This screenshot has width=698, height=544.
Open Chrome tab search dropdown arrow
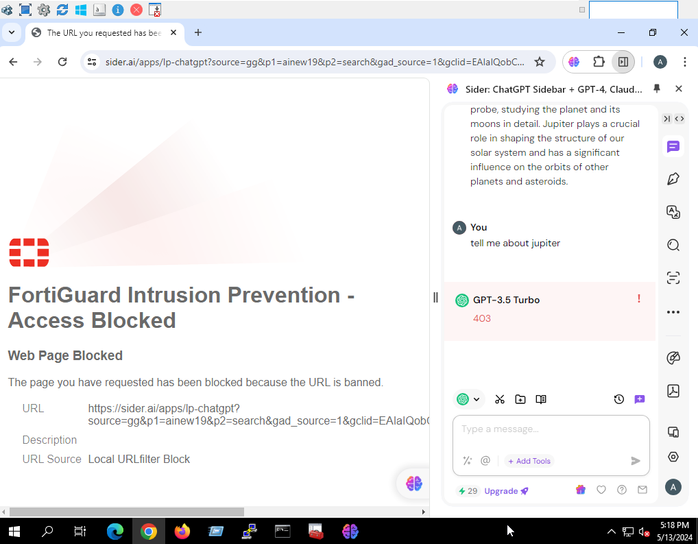[x=12, y=32]
